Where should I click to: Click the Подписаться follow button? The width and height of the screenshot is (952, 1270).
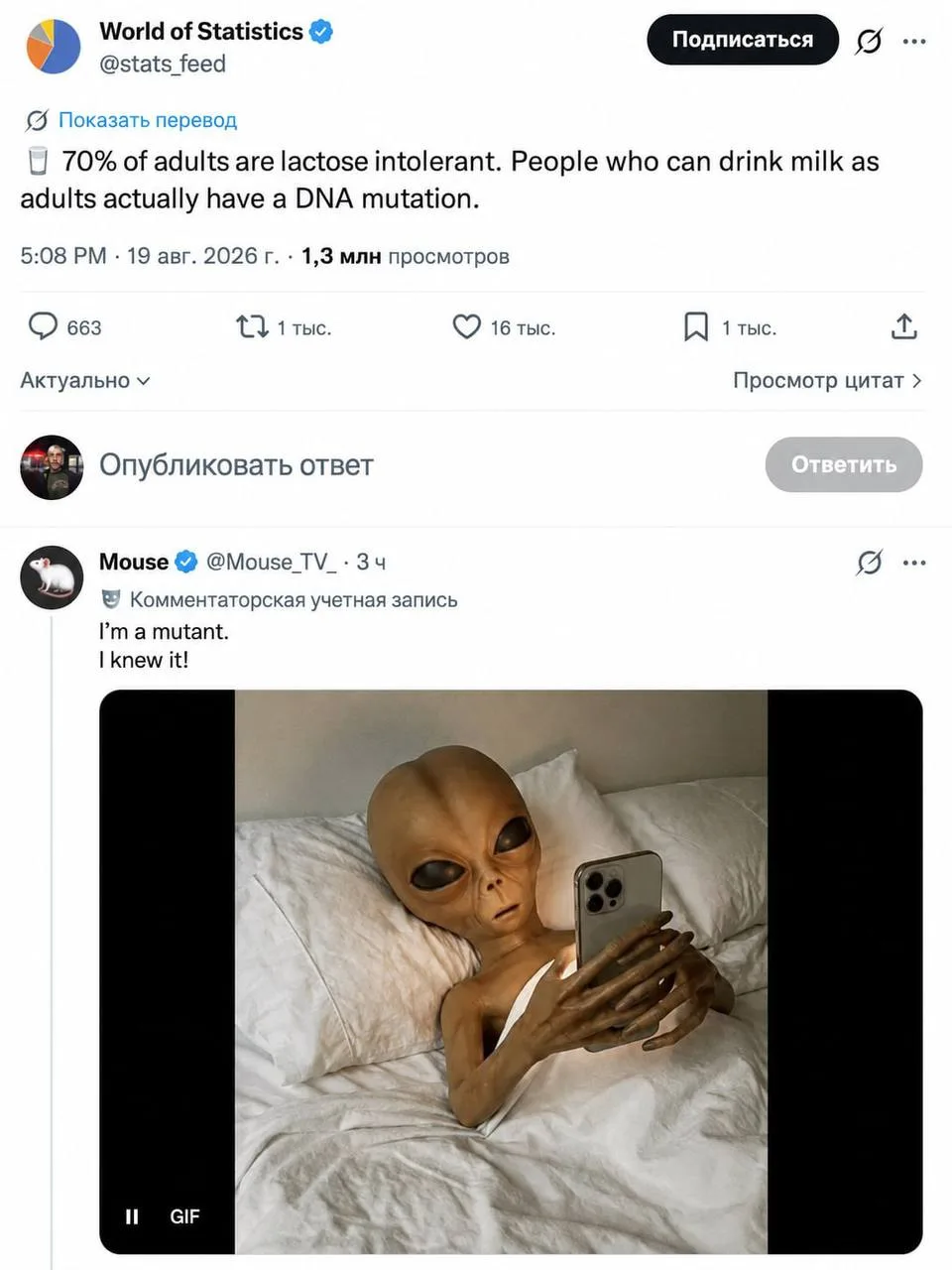pos(743,40)
